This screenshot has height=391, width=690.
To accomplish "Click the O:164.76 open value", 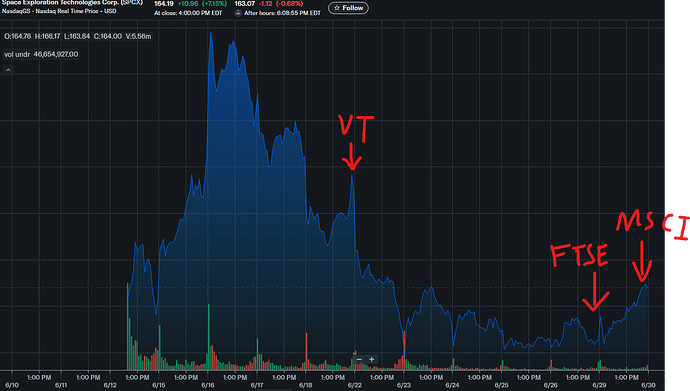I will pyautogui.click(x=18, y=37).
